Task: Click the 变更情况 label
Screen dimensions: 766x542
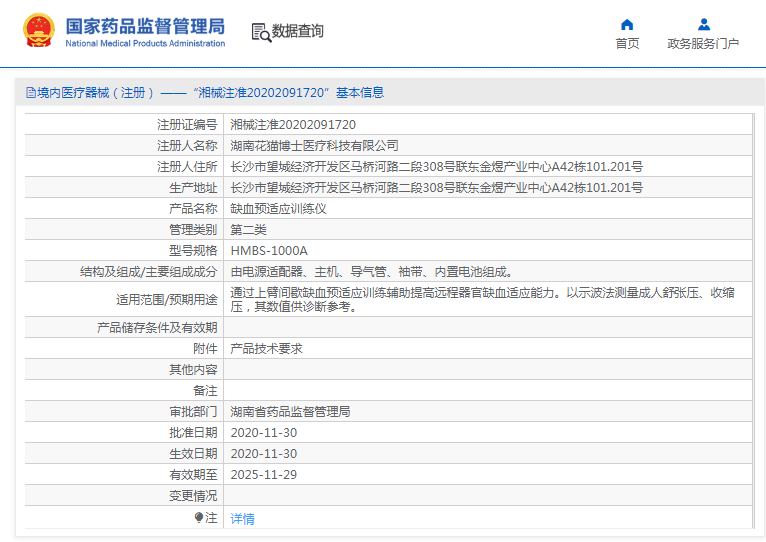Action: (x=193, y=496)
